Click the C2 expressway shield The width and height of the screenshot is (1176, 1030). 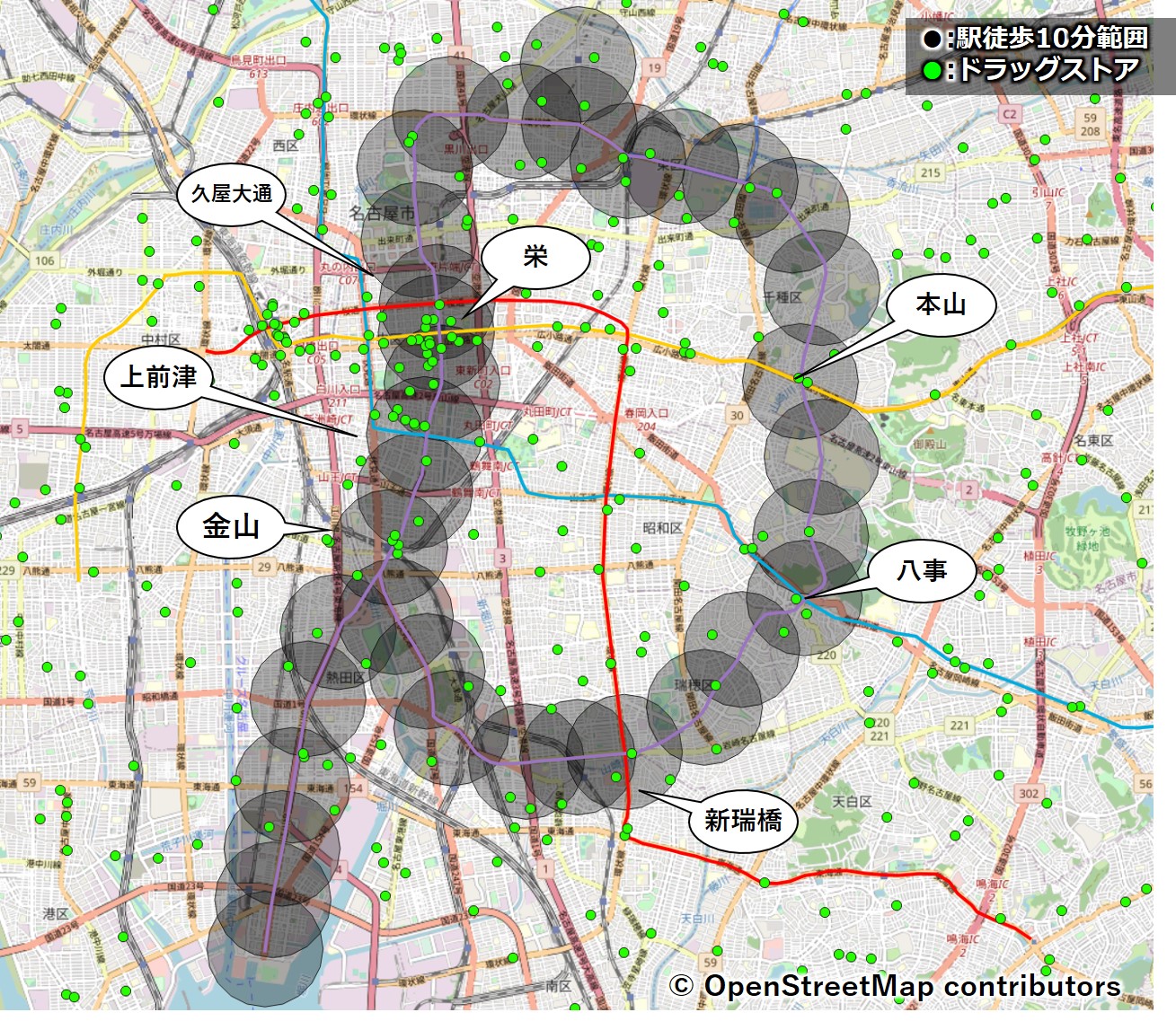(x=1010, y=114)
